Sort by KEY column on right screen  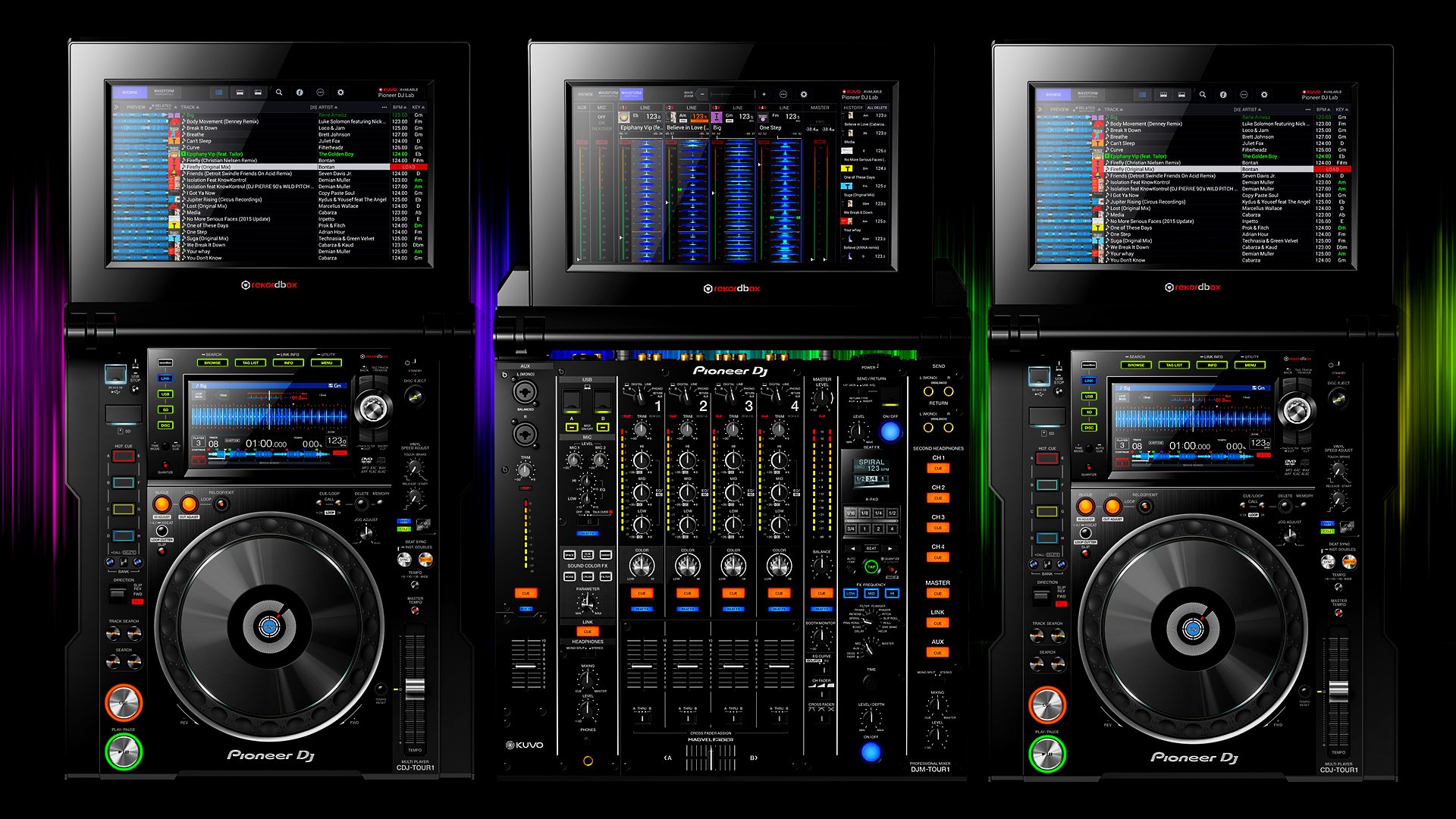[x=1341, y=109]
